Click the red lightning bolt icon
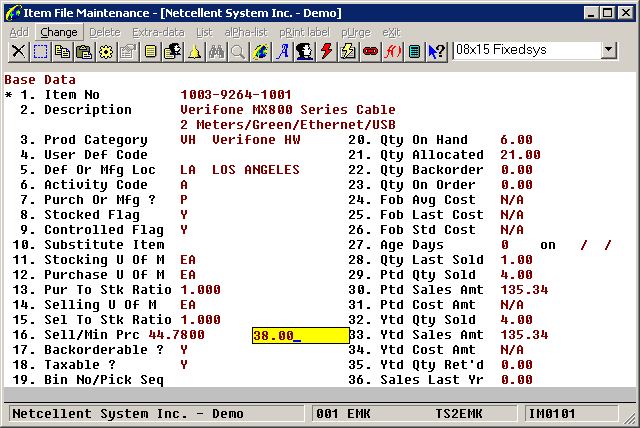 tap(327, 52)
